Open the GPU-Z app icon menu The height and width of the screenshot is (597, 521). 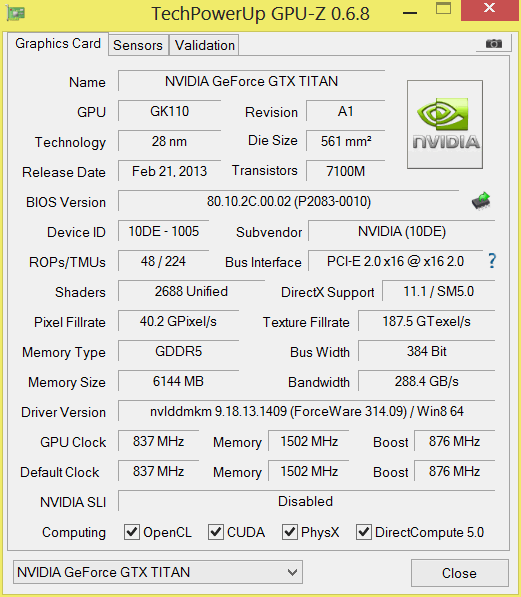click(x=16, y=14)
